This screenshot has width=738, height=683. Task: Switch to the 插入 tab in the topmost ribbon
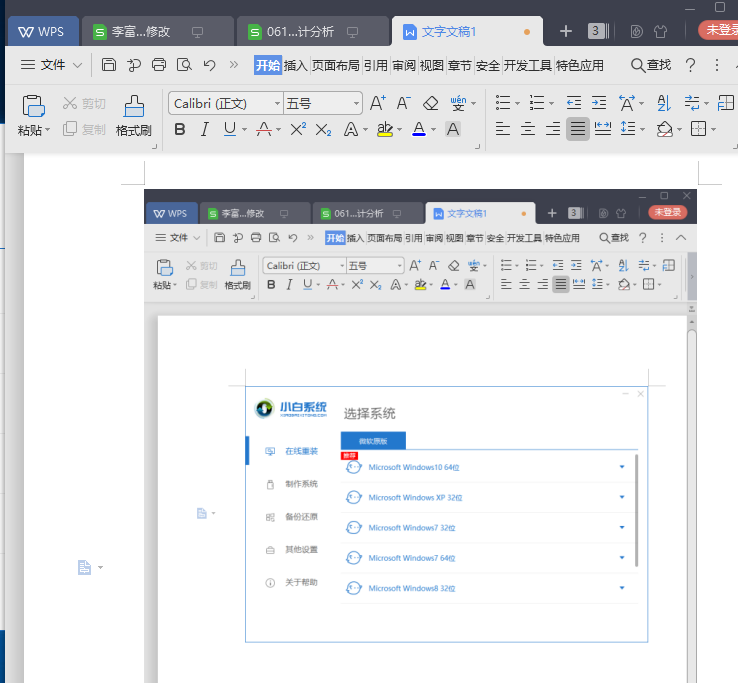pyautogui.click(x=296, y=65)
